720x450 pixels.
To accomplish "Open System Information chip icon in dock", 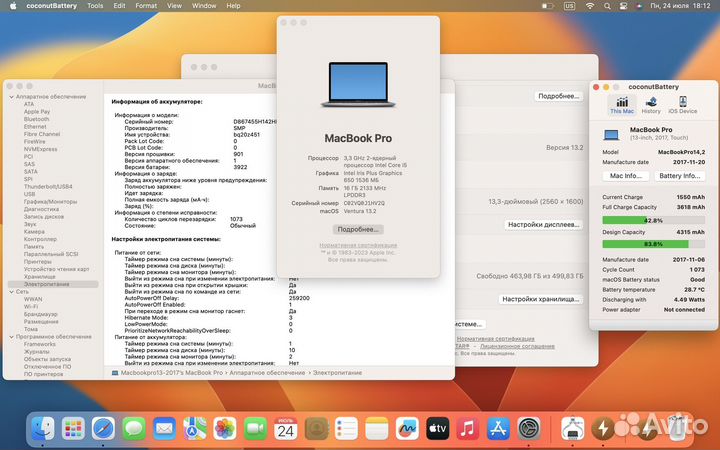I will coord(573,429).
